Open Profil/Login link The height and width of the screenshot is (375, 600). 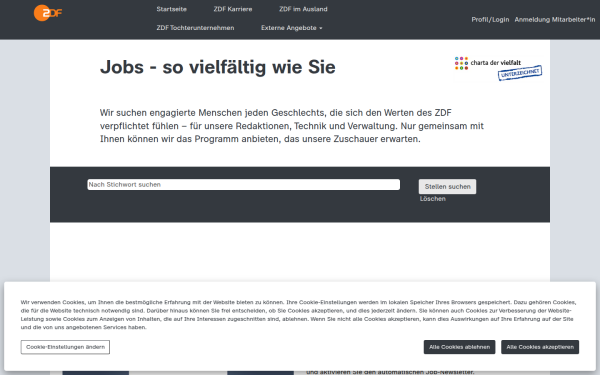click(x=490, y=20)
